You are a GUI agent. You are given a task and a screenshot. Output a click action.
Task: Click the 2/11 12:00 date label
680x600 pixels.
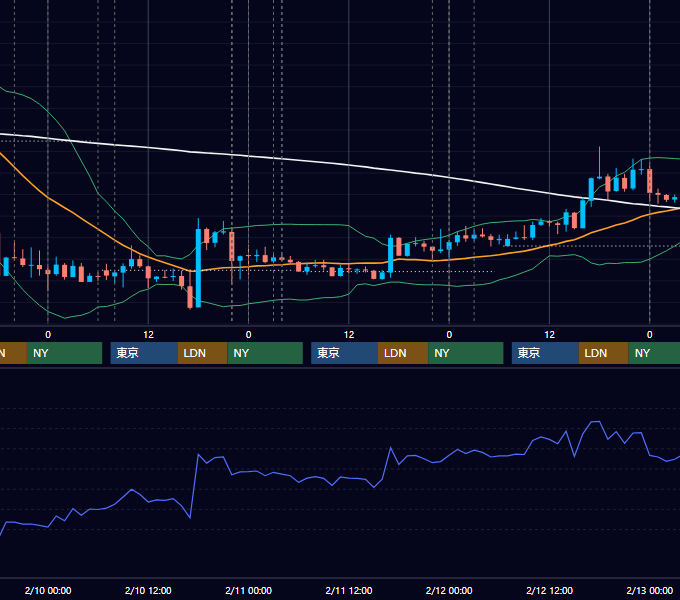[x=349, y=590]
